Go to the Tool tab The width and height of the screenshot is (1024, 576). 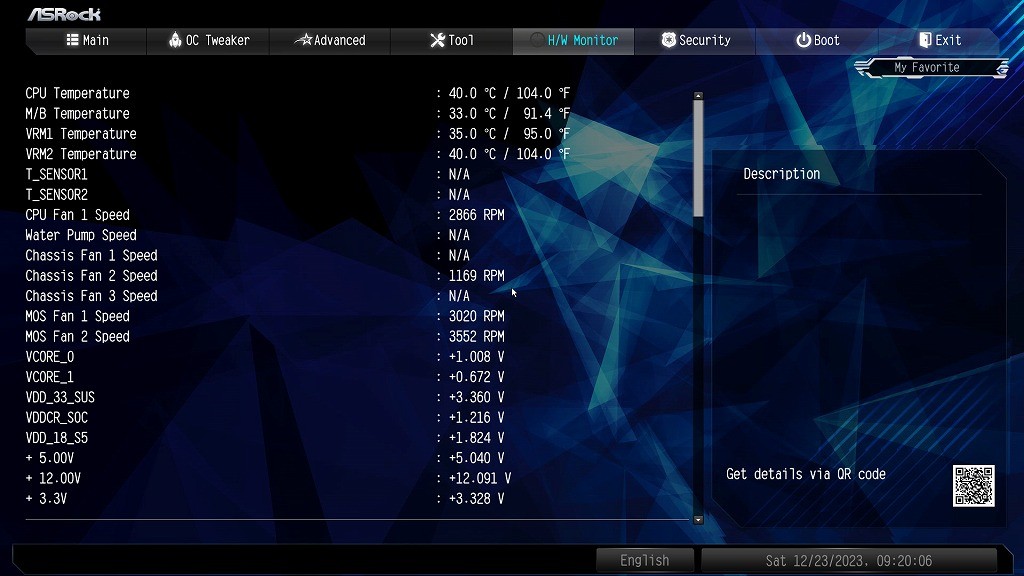click(x=451, y=40)
